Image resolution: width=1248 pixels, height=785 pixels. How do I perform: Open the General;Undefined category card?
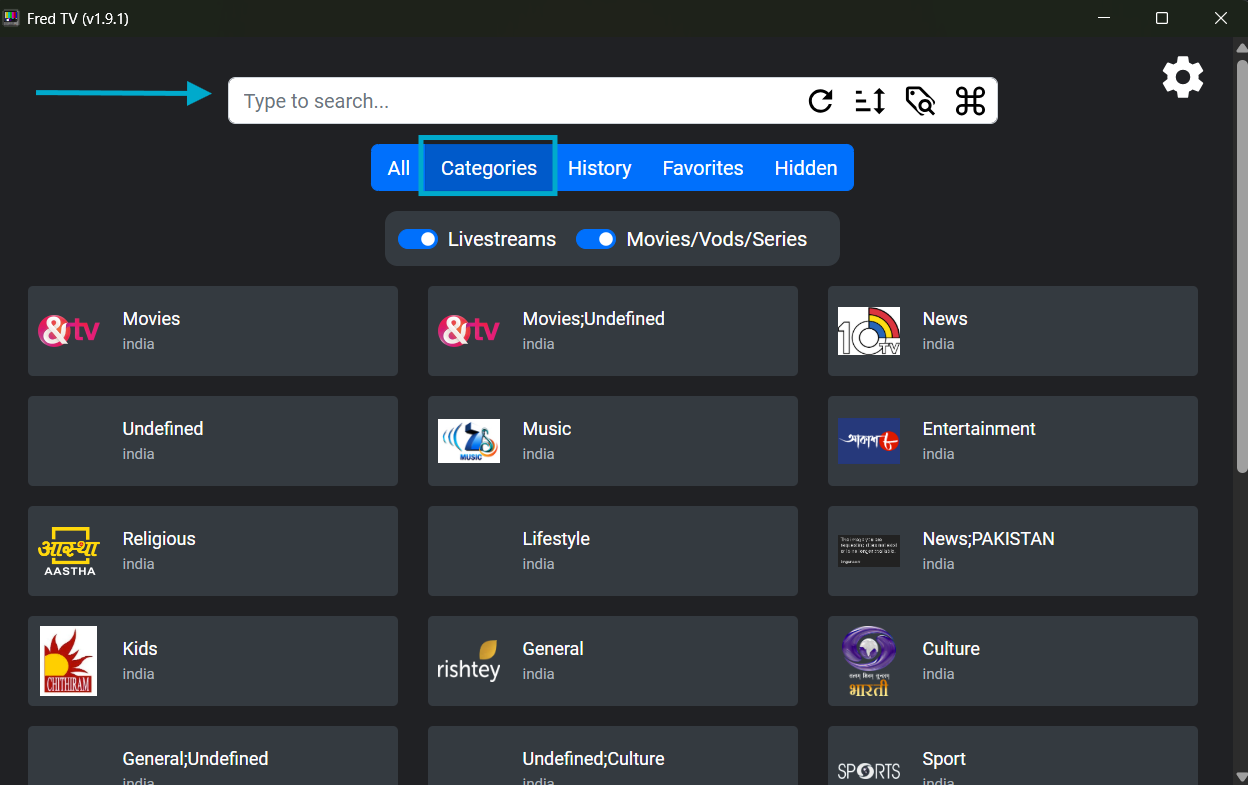[213, 756]
